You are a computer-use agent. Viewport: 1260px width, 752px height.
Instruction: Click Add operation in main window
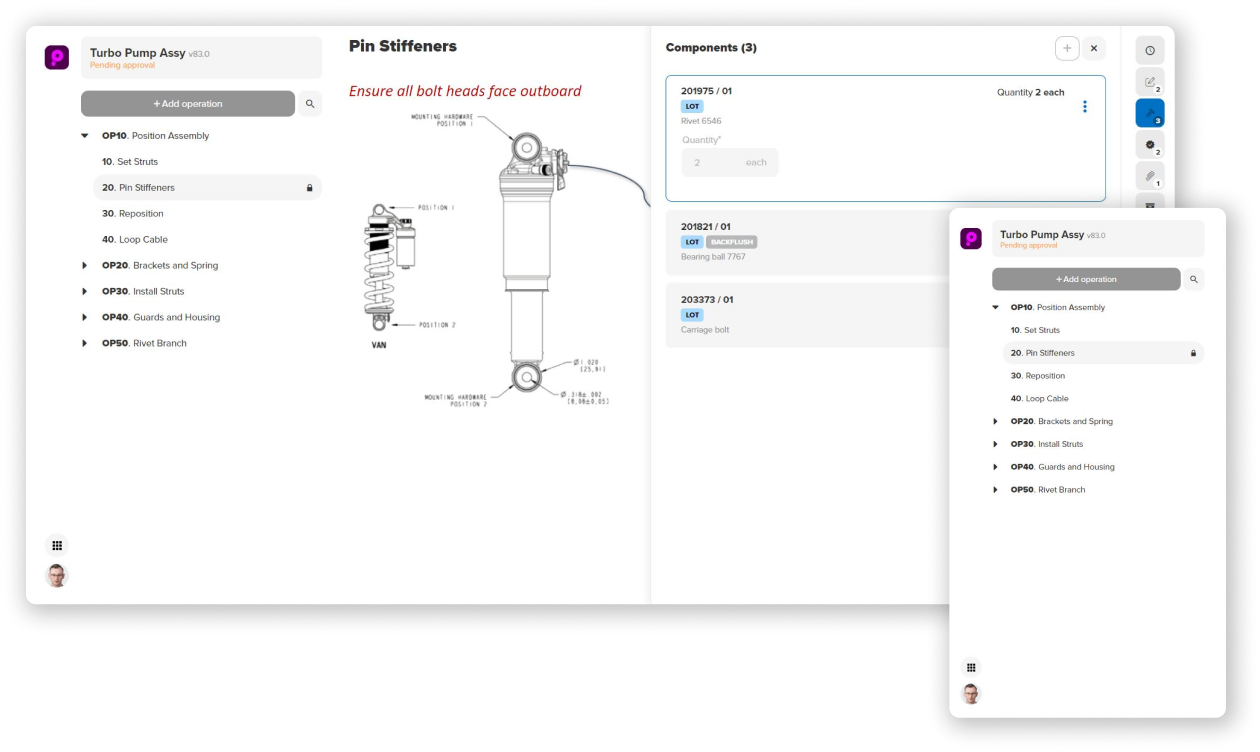[188, 104]
